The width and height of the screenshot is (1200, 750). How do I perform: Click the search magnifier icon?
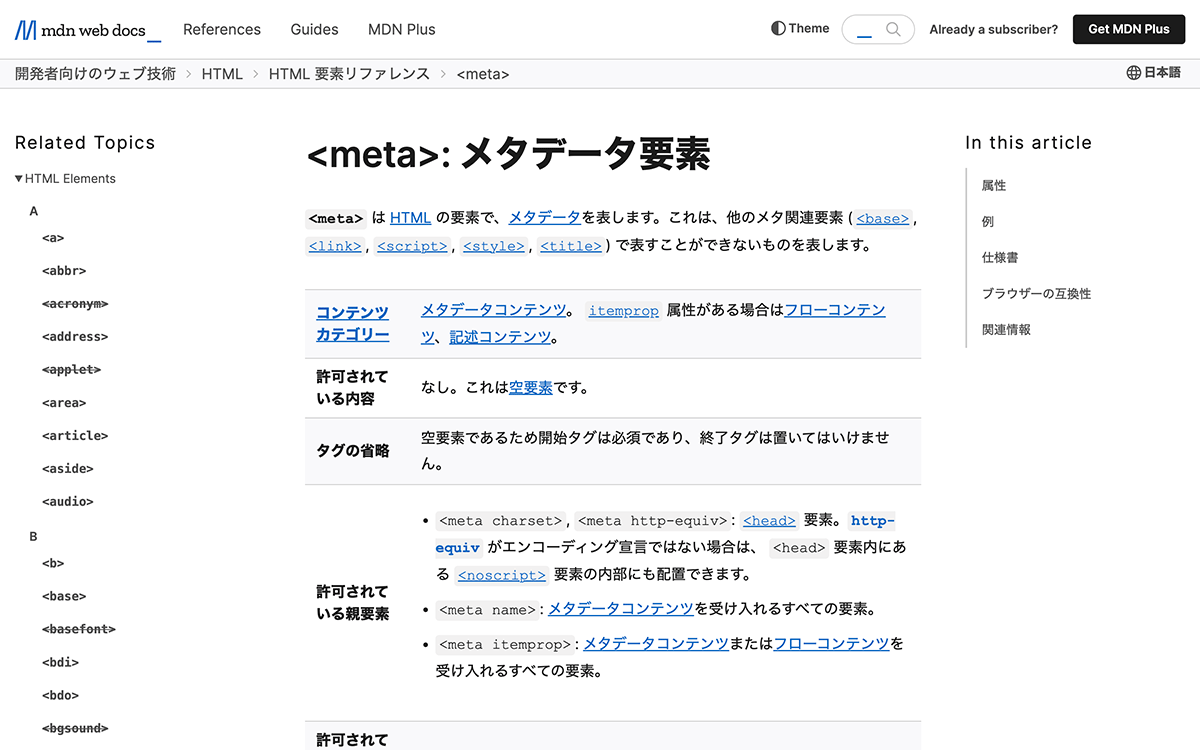[x=894, y=29]
